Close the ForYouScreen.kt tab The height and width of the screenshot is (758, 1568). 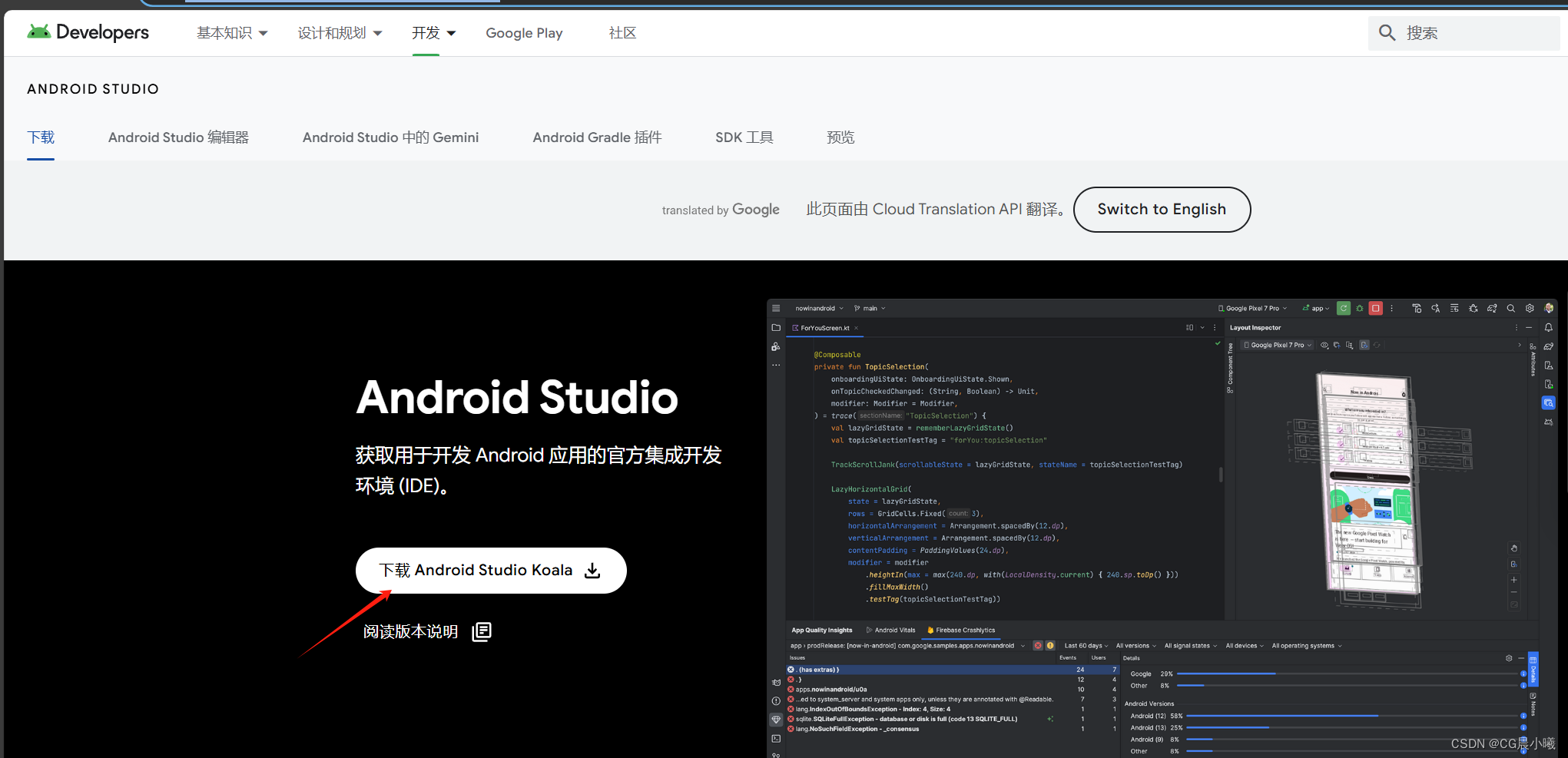pyautogui.click(x=856, y=328)
